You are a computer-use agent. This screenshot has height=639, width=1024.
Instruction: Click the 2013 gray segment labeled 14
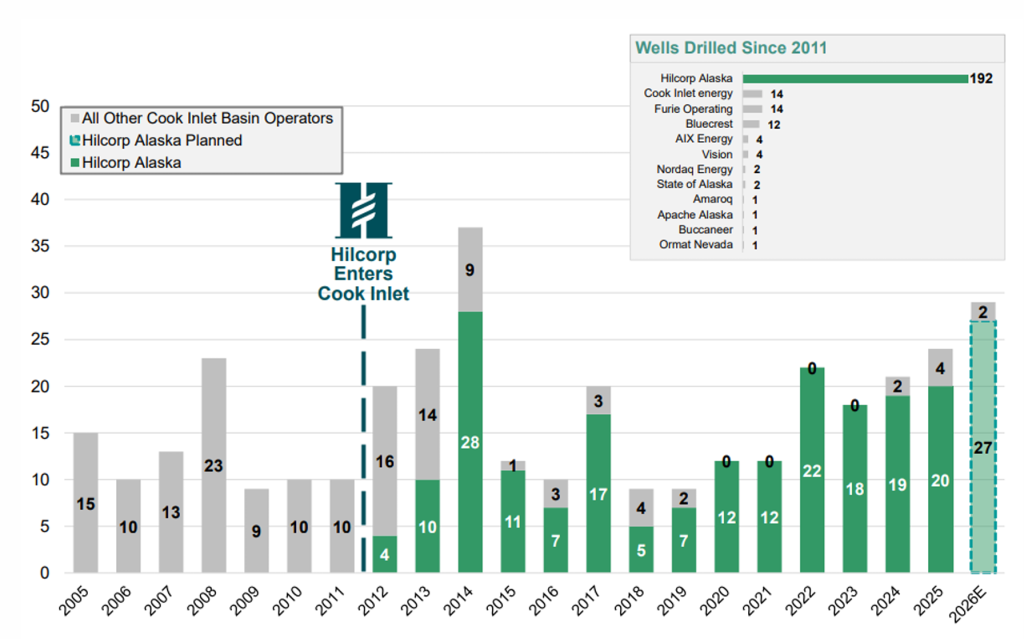click(428, 414)
